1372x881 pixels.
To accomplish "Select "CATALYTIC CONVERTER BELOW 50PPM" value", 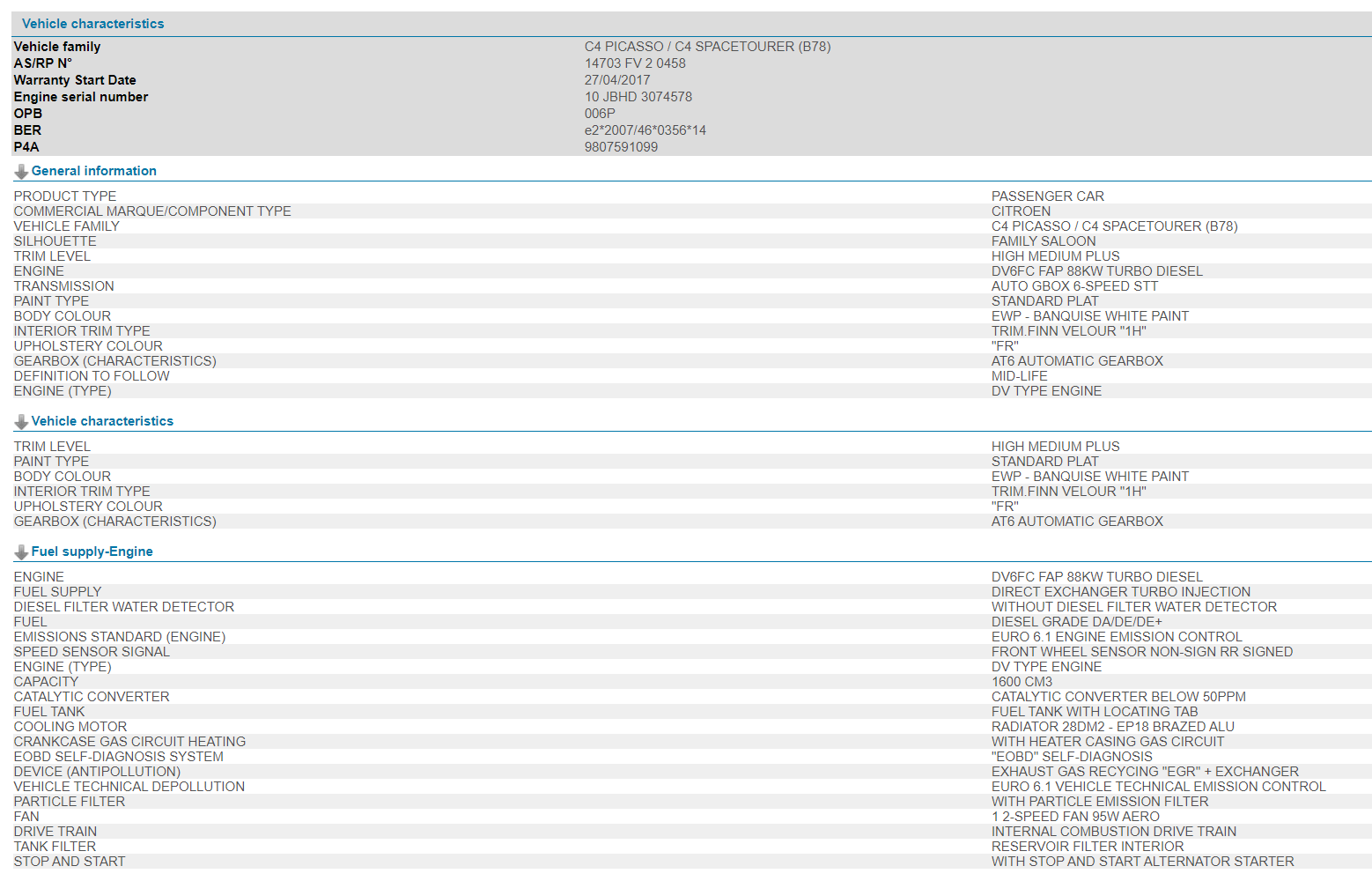I will click(x=1118, y=697).
